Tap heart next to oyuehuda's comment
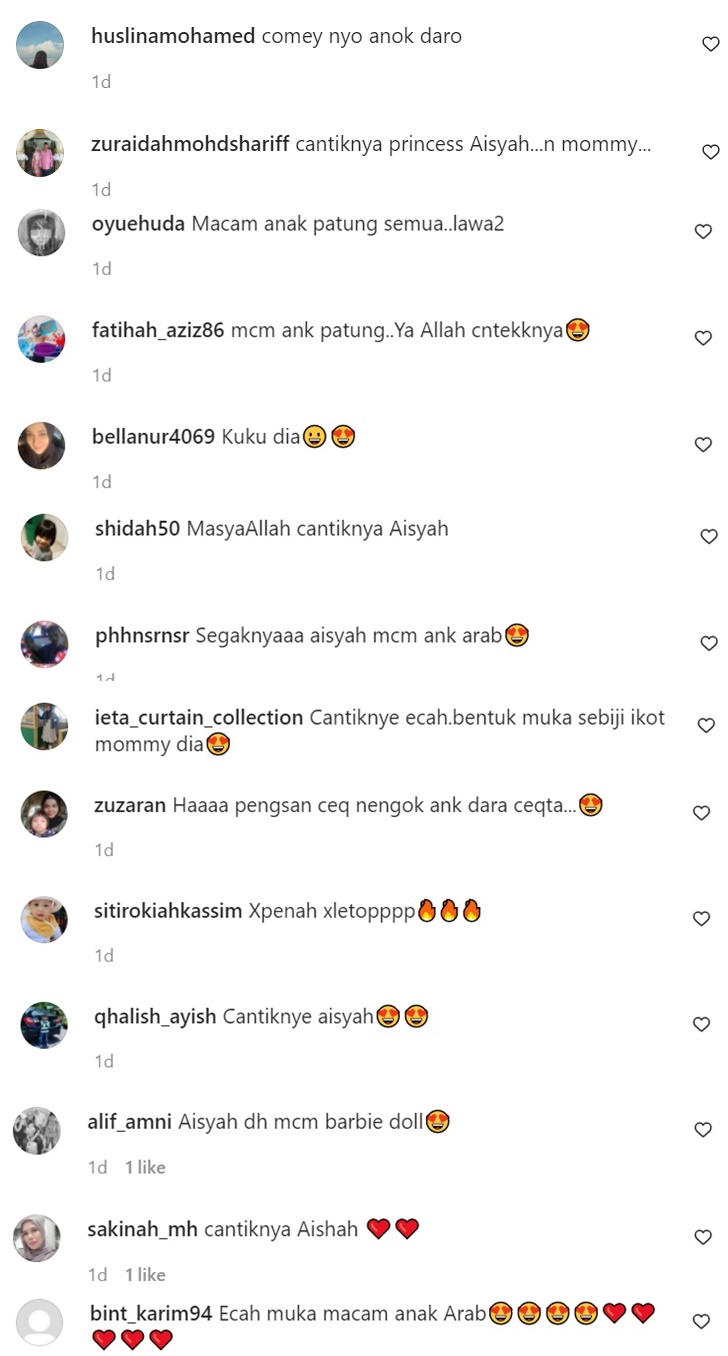 point(703,231)
